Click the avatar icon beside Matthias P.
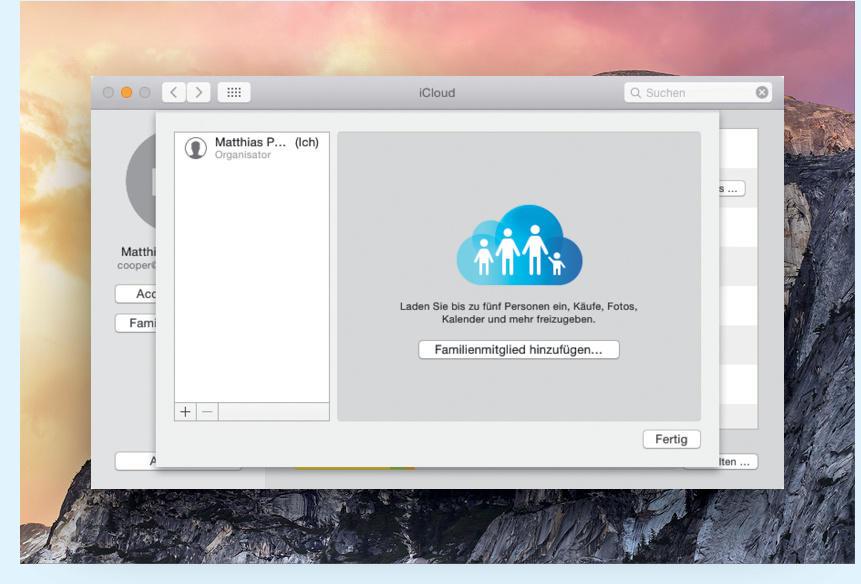The image size is (861, 584). [x=195, y=148]
